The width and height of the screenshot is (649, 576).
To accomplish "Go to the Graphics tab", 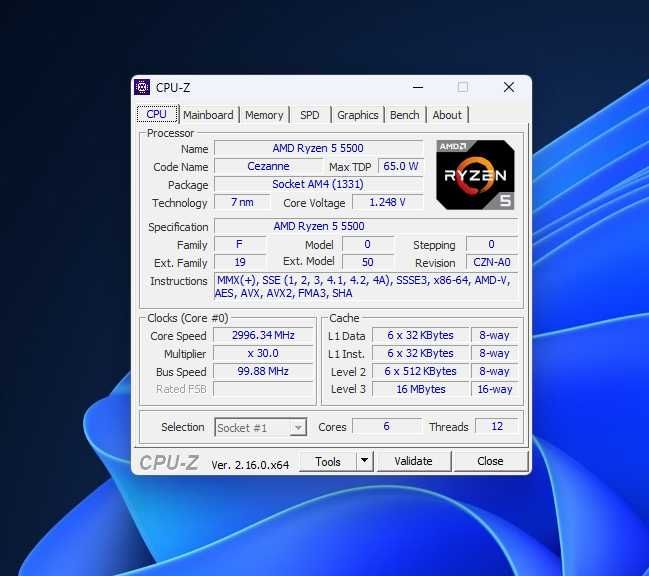I will 358,115.
